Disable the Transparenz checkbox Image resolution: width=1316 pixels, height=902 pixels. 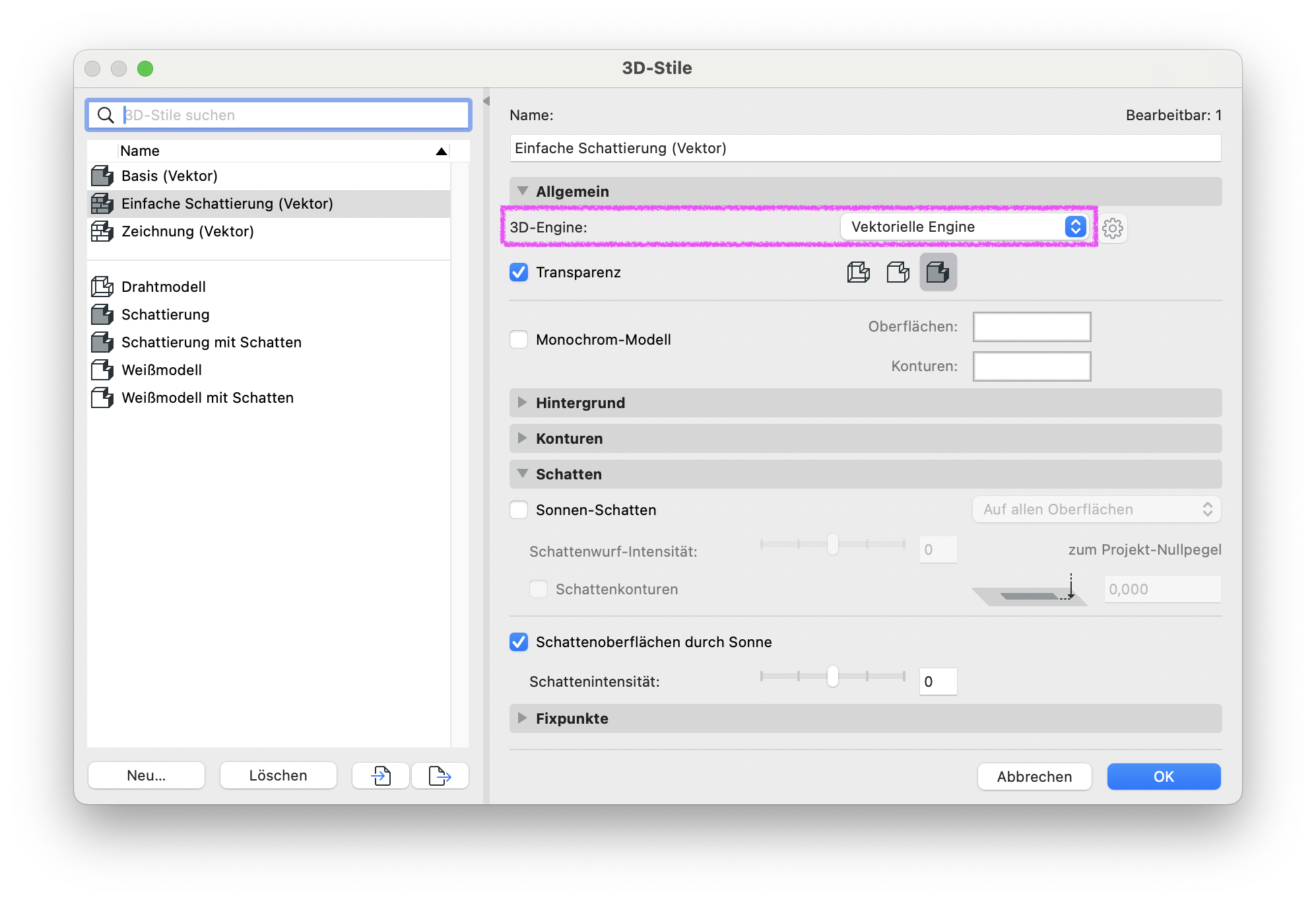point(519,272)
